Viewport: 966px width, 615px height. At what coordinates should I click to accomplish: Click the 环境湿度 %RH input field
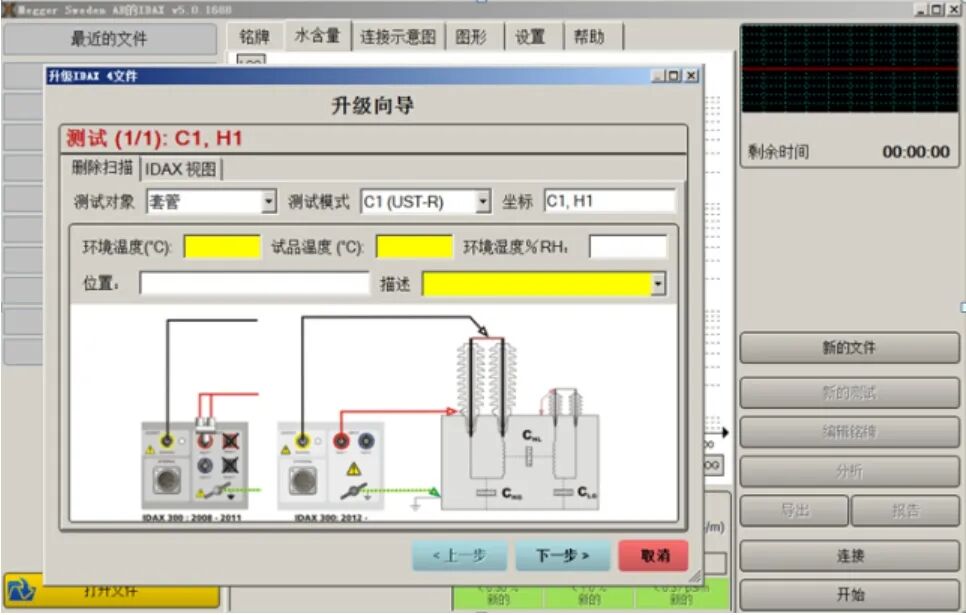[628, 247]
